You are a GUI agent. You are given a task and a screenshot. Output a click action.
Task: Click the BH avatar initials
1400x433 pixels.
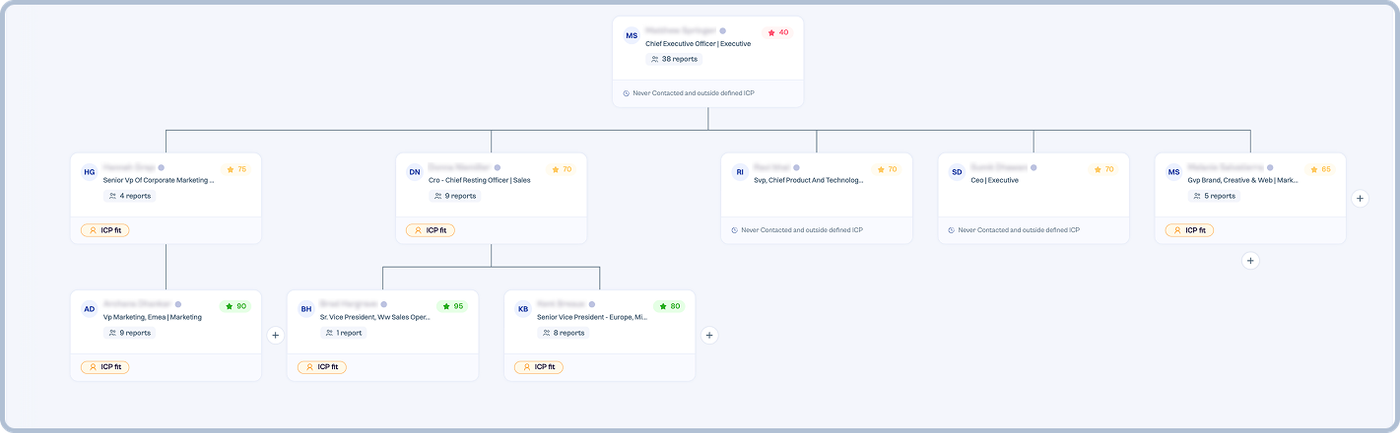[x=307, y=309]
